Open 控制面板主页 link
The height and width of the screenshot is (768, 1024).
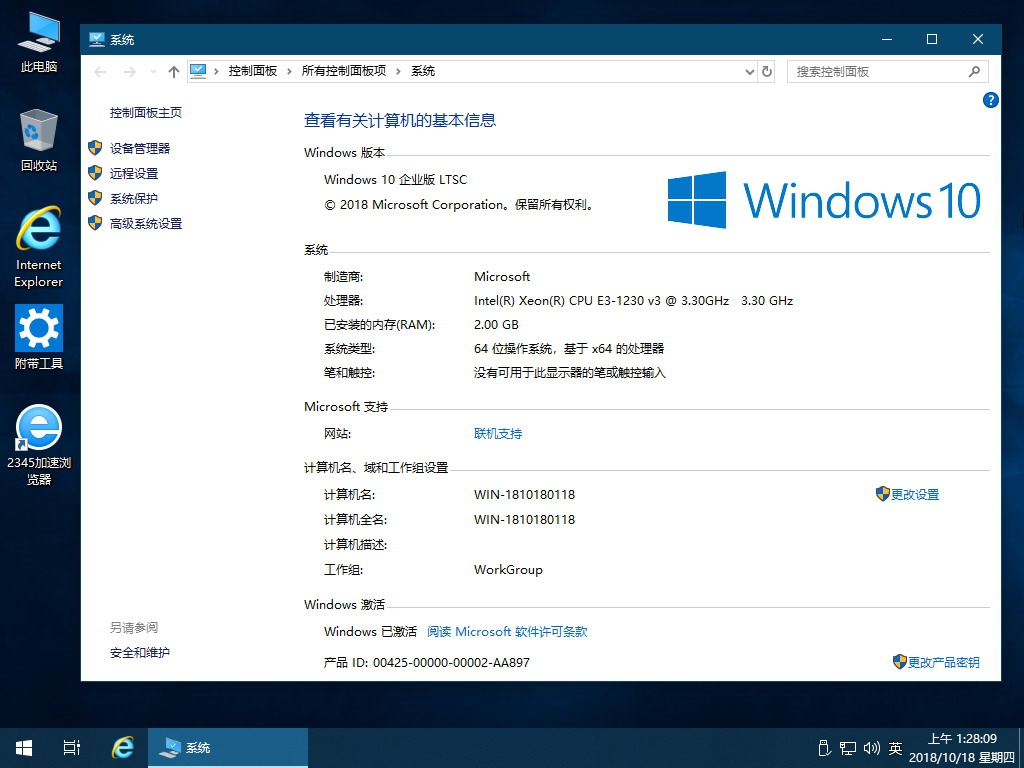tap(146, 112)
